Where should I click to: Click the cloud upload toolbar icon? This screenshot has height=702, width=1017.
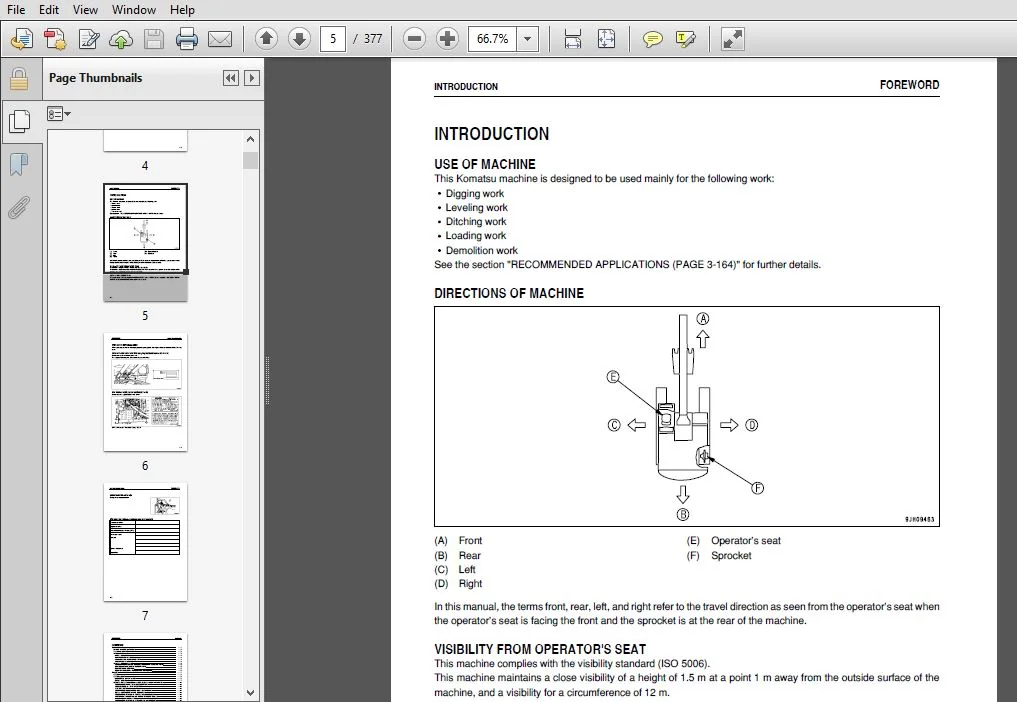[121, 39]
